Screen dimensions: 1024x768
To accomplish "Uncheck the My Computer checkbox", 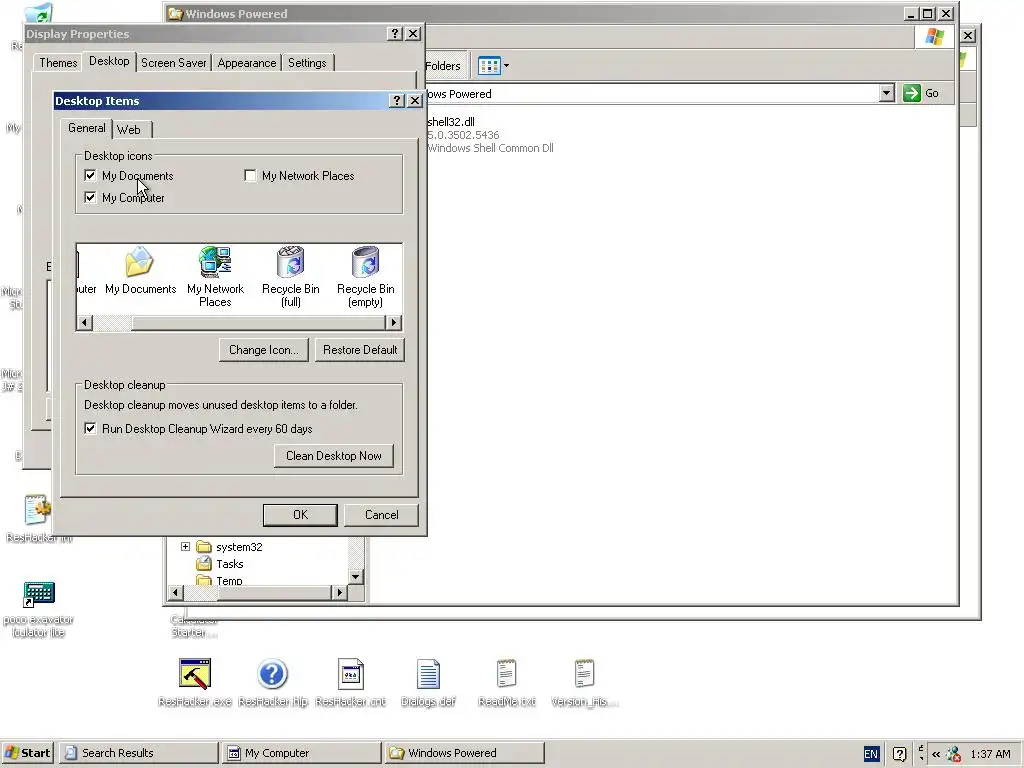I will pyautogui.click(x=90, y=197).
